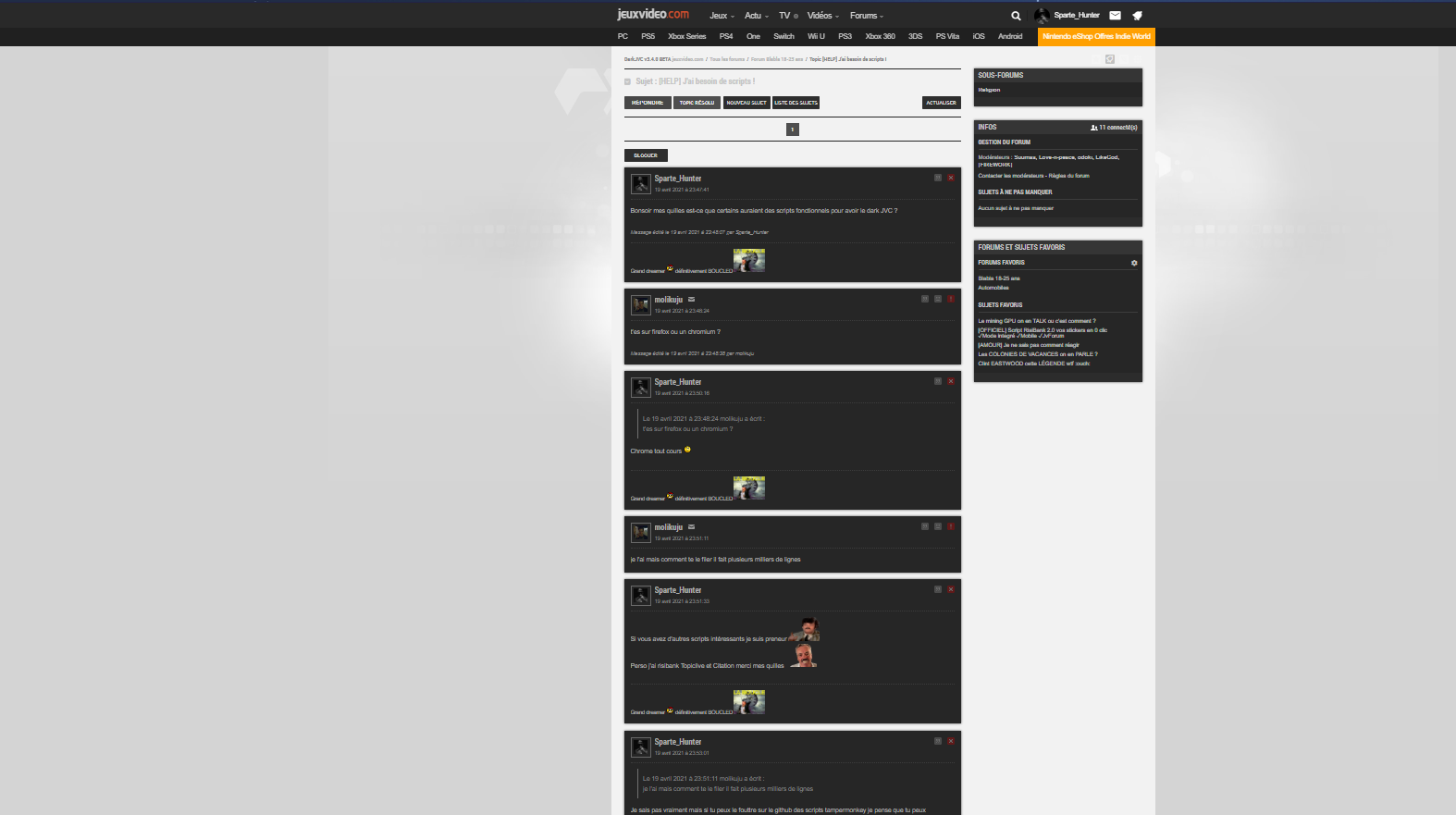Image resolution: width=1456 pixels, height=815 pixels.
Task: Select the Xbox 360 platform tab
Action: pyautogui.click(x=880, y=37)
